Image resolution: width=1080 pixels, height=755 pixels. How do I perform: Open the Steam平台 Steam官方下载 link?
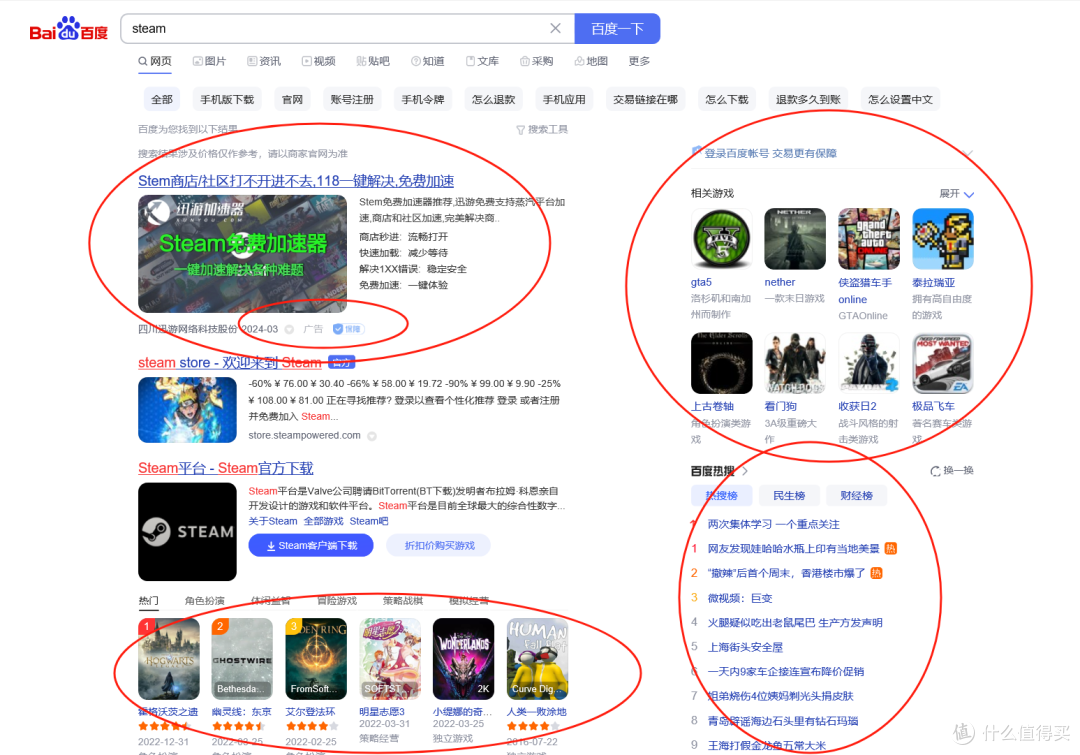pos(225,468)
